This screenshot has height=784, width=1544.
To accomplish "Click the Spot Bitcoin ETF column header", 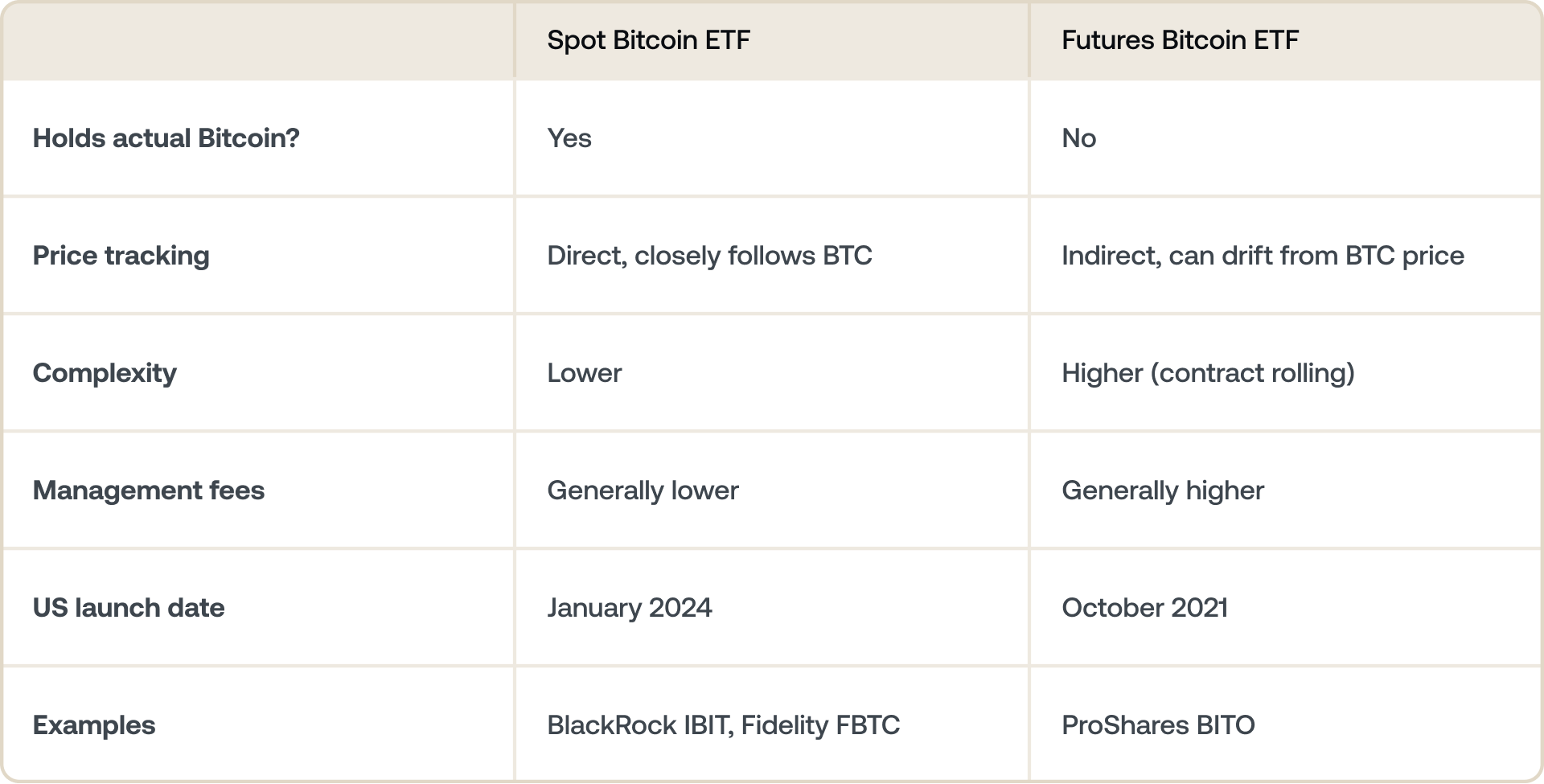I will [648, 40].
